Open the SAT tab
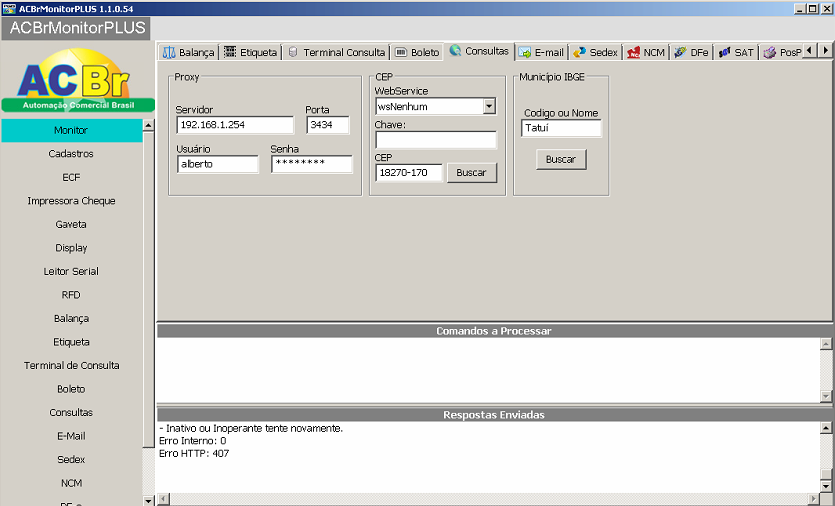Image resolution: width=835 pixels, height=506 pixels. click(x=736, y=52)
